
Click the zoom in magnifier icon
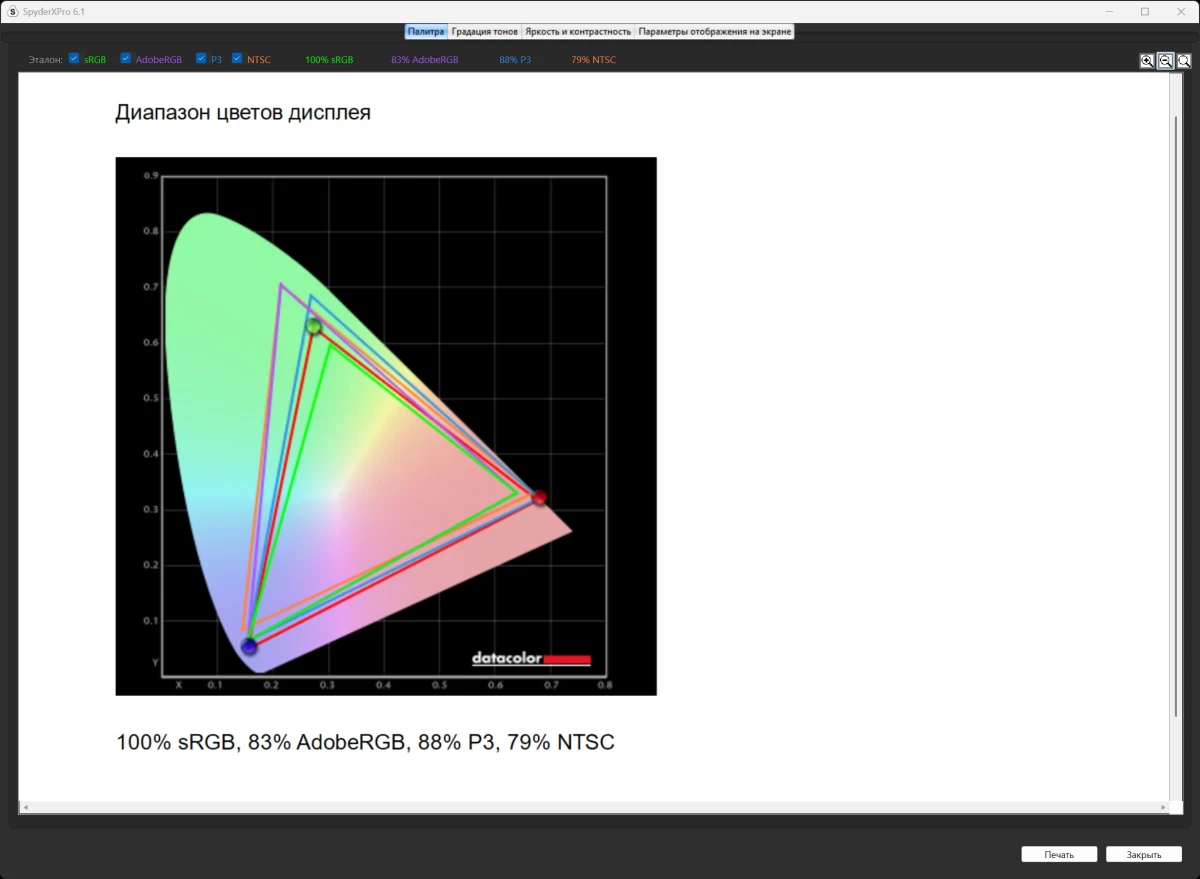(1147, 61)
